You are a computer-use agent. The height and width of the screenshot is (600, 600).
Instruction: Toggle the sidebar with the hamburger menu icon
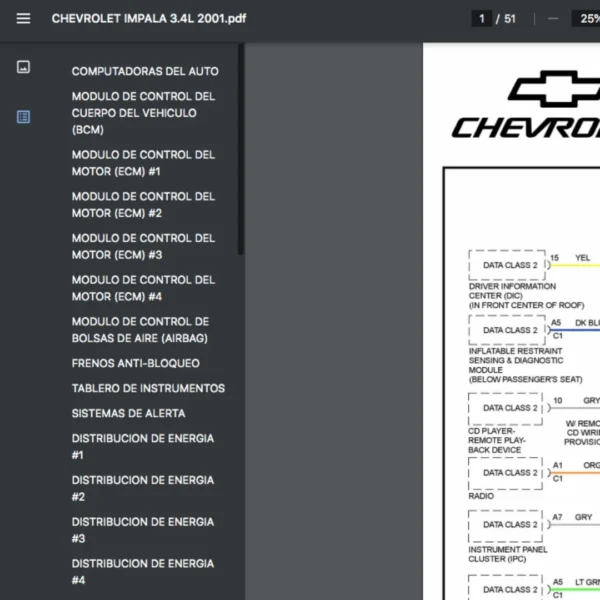(x=23, y=18)
